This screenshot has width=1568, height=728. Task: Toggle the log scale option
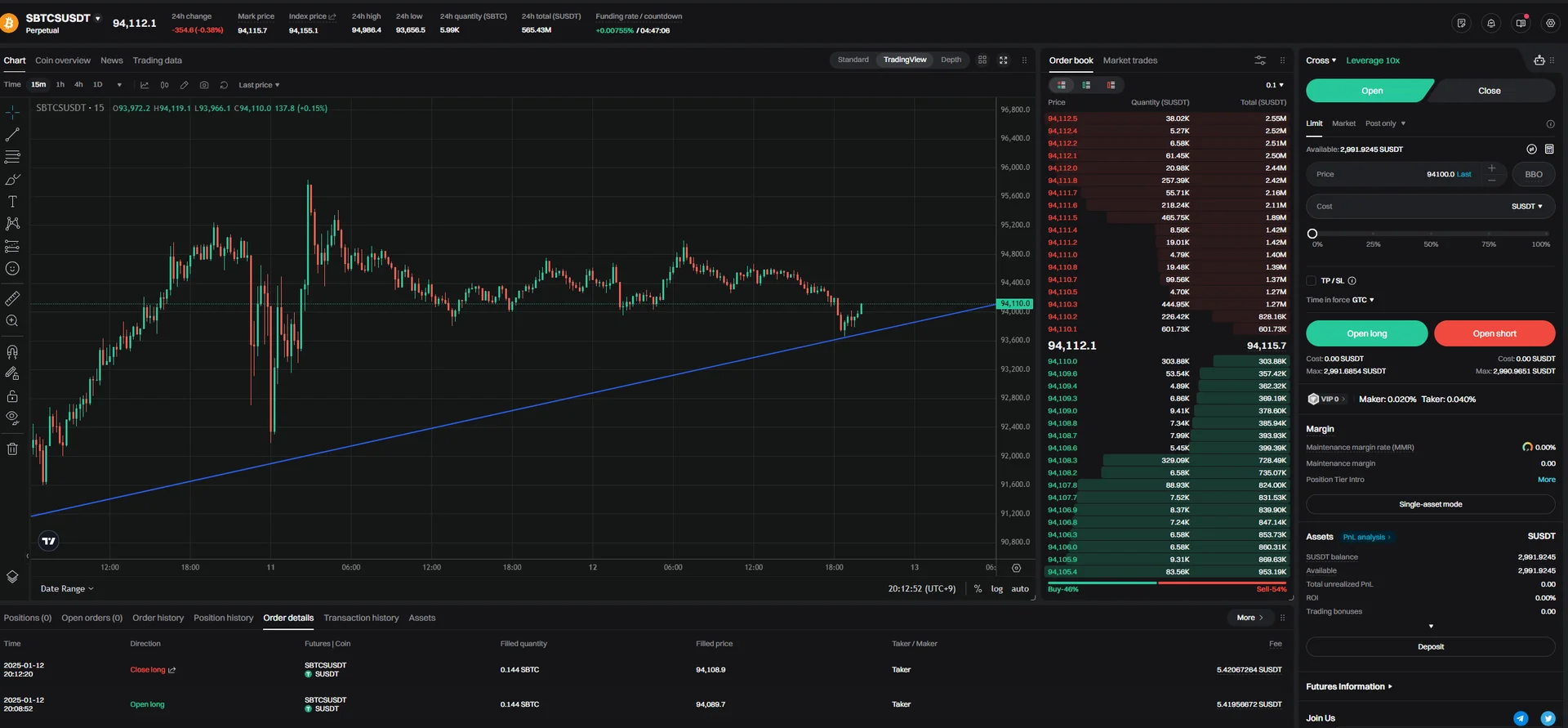[x=996, y=588]
